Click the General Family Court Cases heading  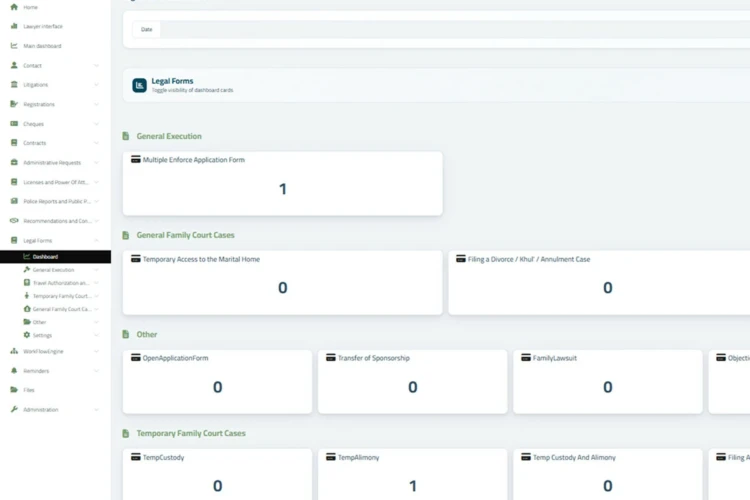186,235
